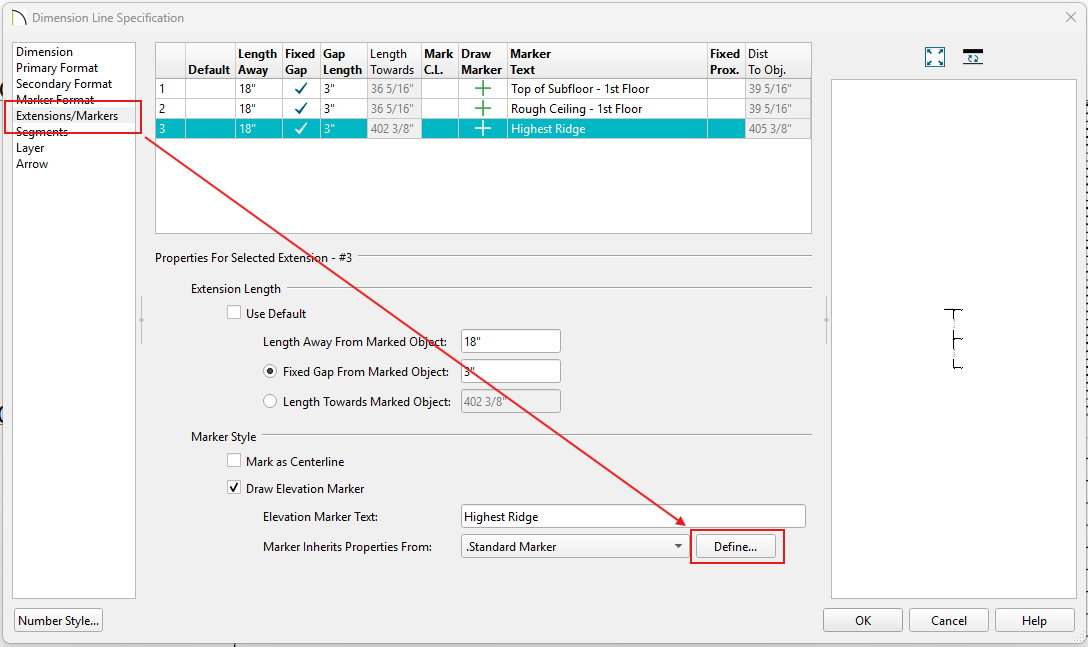Click Length Away 18" cell in row 1
The width and height of the screenshot is (1088, 647).
(x=259, y=89)
